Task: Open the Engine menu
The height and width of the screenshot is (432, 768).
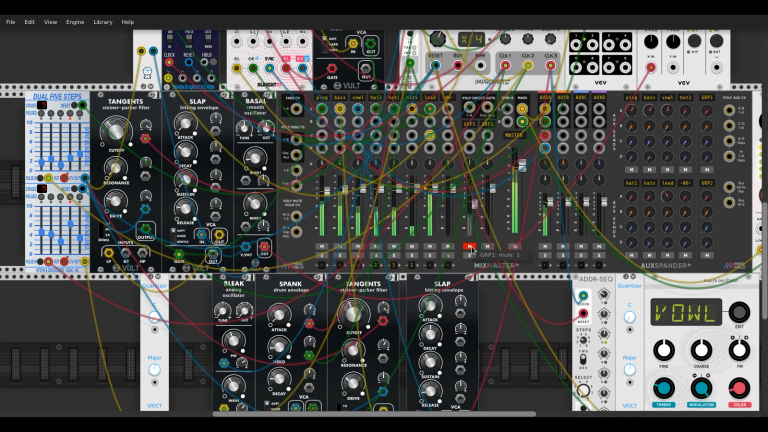Action: [75, 22]
